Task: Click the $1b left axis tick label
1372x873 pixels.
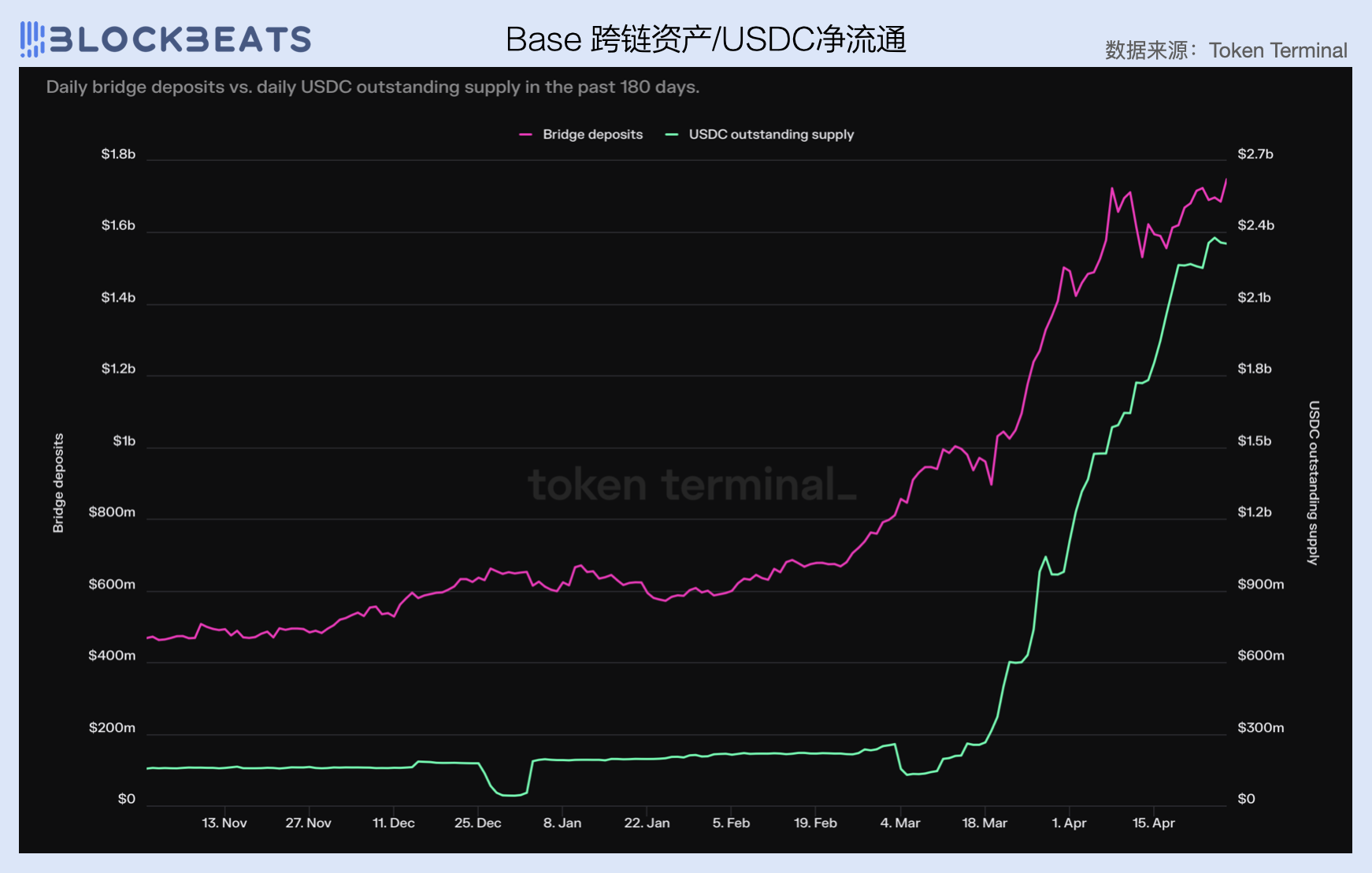Action: [x=124, y=441]
